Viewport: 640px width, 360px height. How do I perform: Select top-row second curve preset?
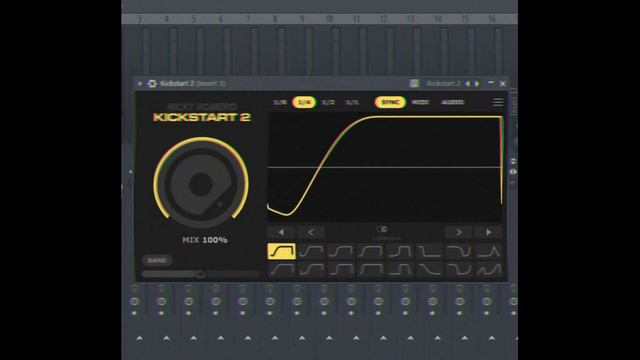click(311, 251)
